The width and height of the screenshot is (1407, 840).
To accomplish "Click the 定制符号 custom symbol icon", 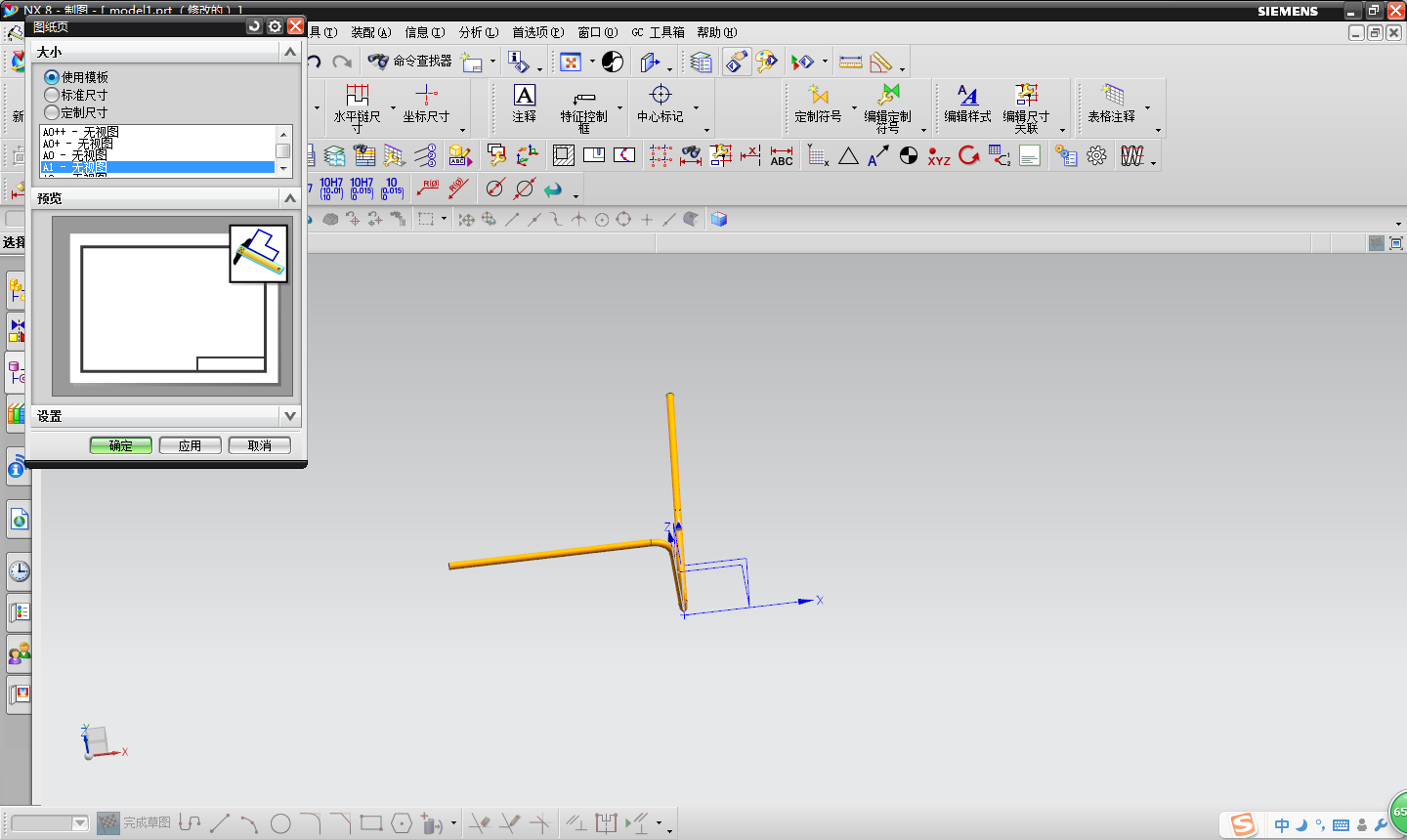I will (818, 104).
